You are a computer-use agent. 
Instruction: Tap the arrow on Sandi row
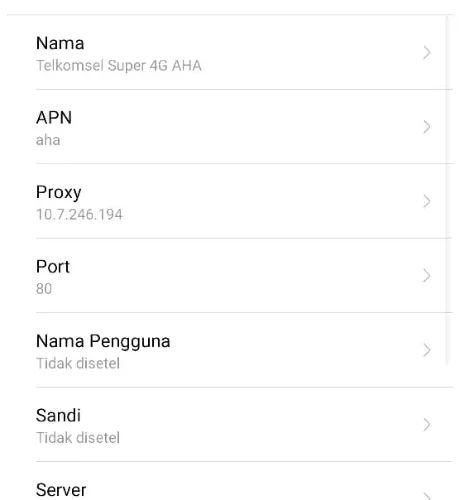point(426,425)
